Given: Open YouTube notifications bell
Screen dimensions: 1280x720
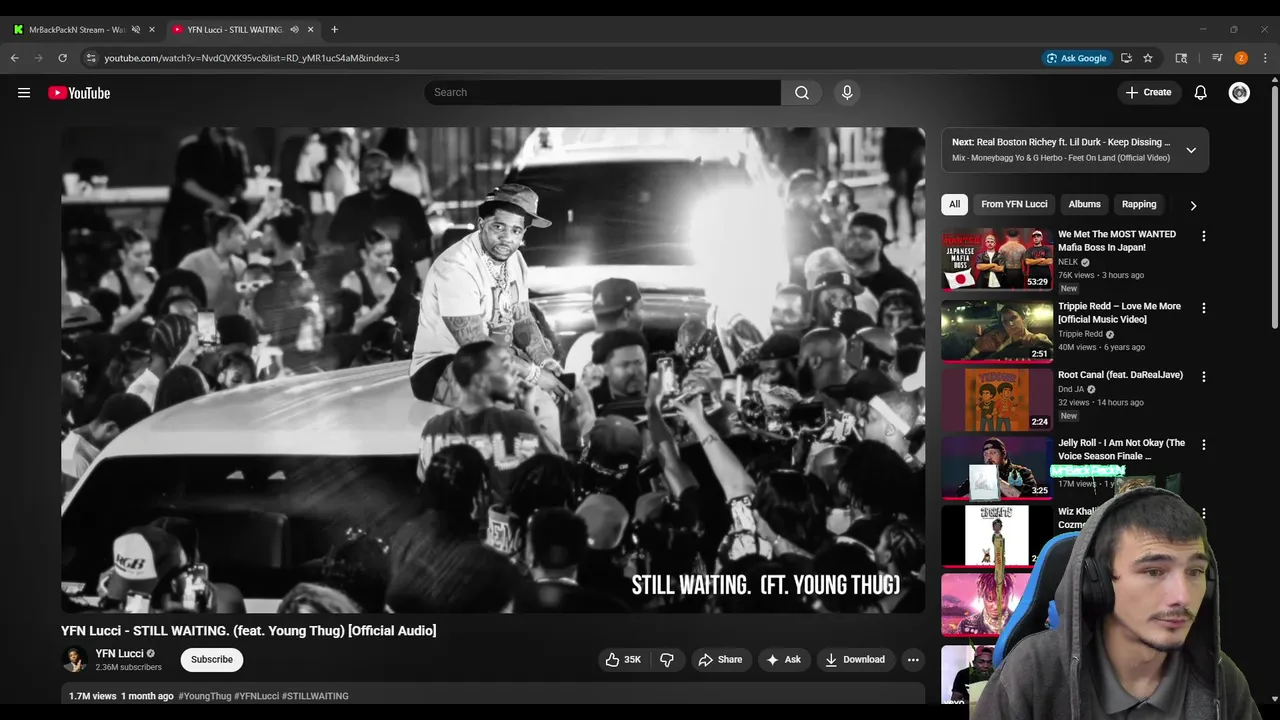Looking at the screenshot, I should pyautogui.click(x=1200, y=93).
